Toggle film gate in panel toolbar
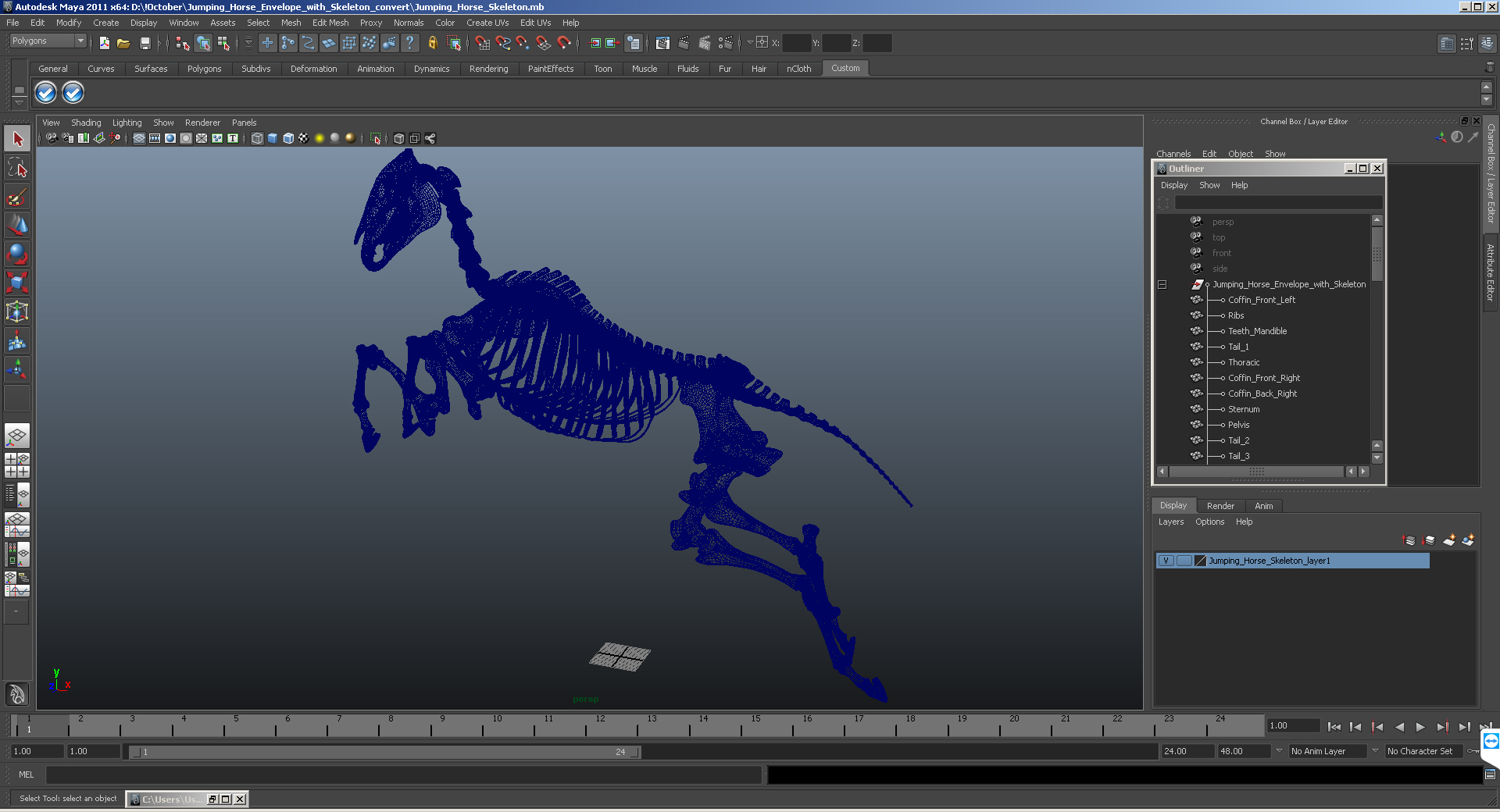This screenshot has width=1500, height=812. coord(155,138)
